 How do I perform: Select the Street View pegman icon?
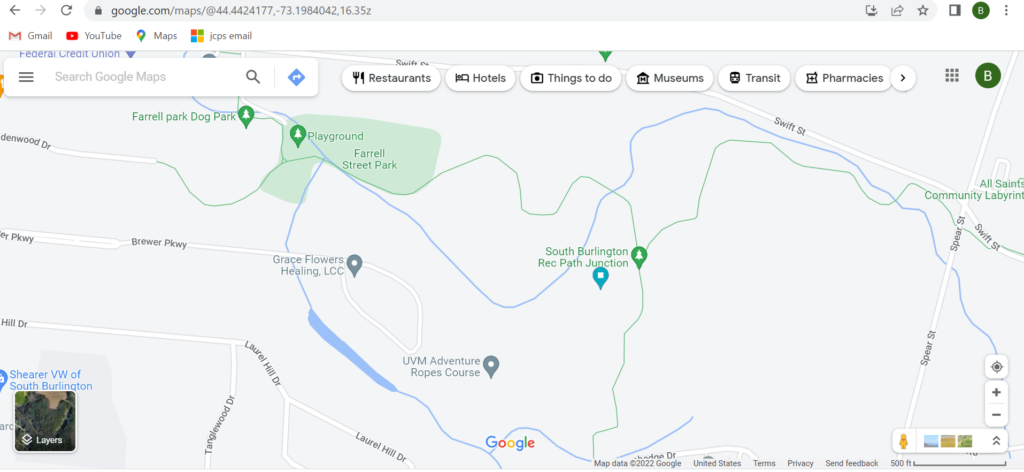point(904,441)
